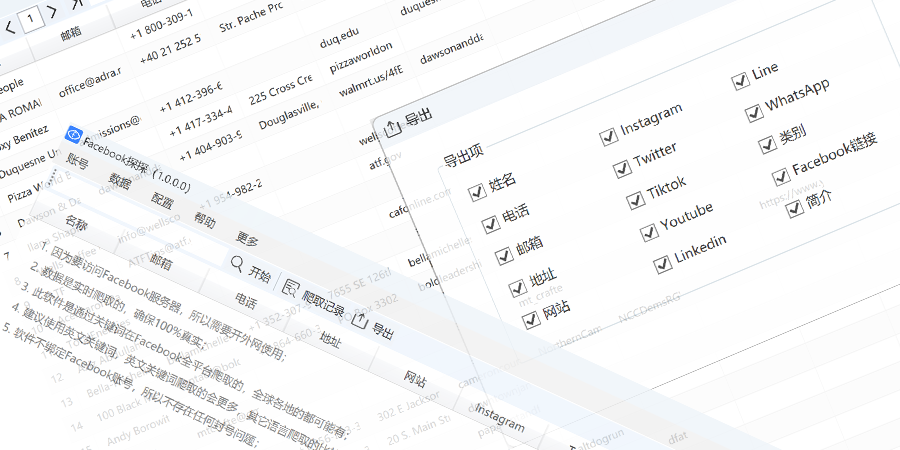Toggle the 地址 export checkbox
Screen dimensions: 900x450
point(518,286)
